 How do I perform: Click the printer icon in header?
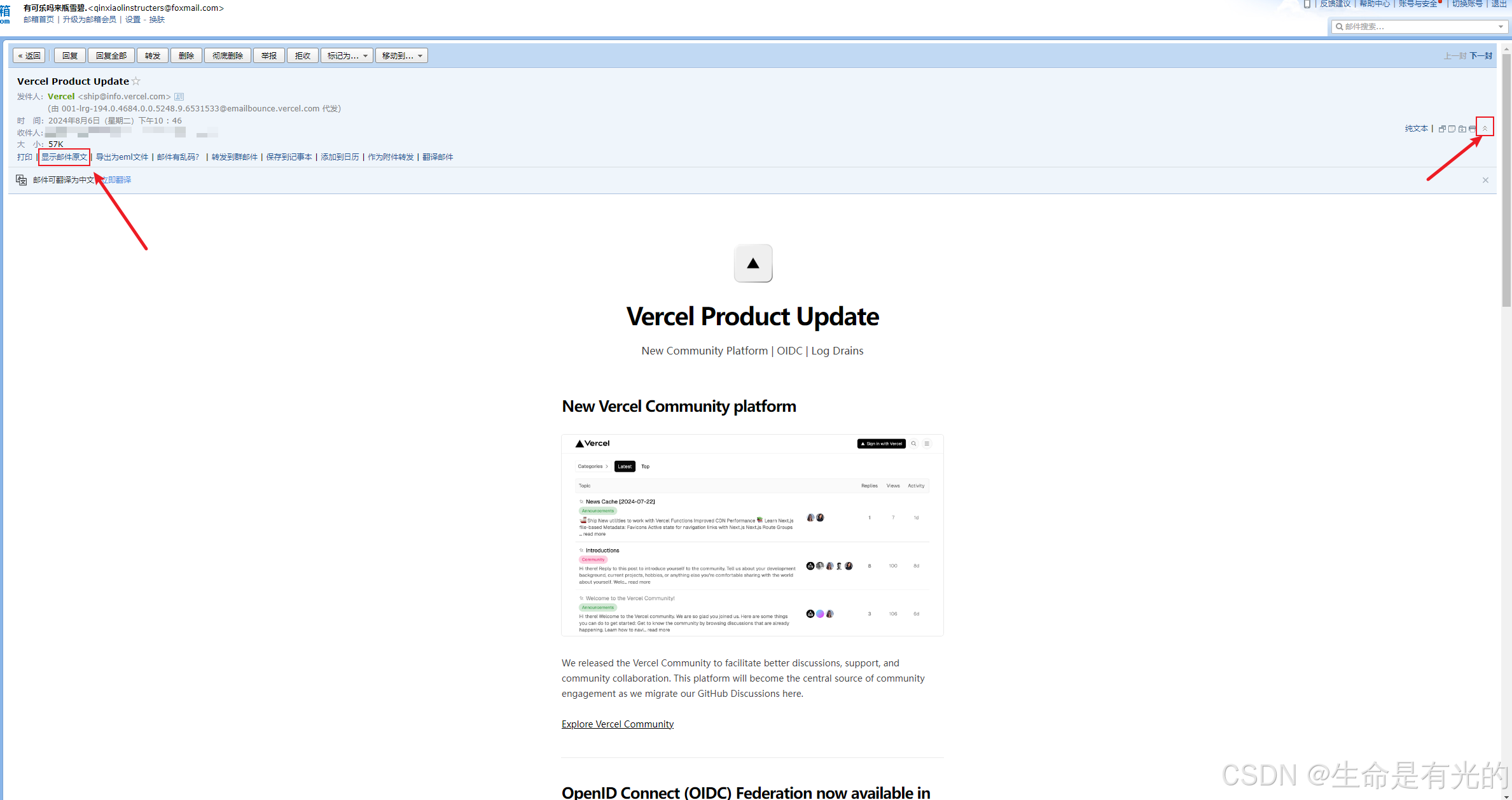(x=1472, y=129)
